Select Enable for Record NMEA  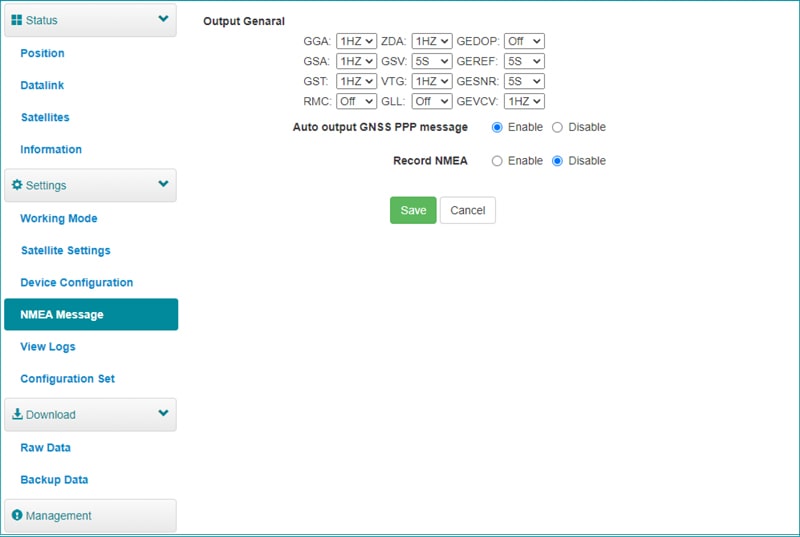click(x=497, y=161)
